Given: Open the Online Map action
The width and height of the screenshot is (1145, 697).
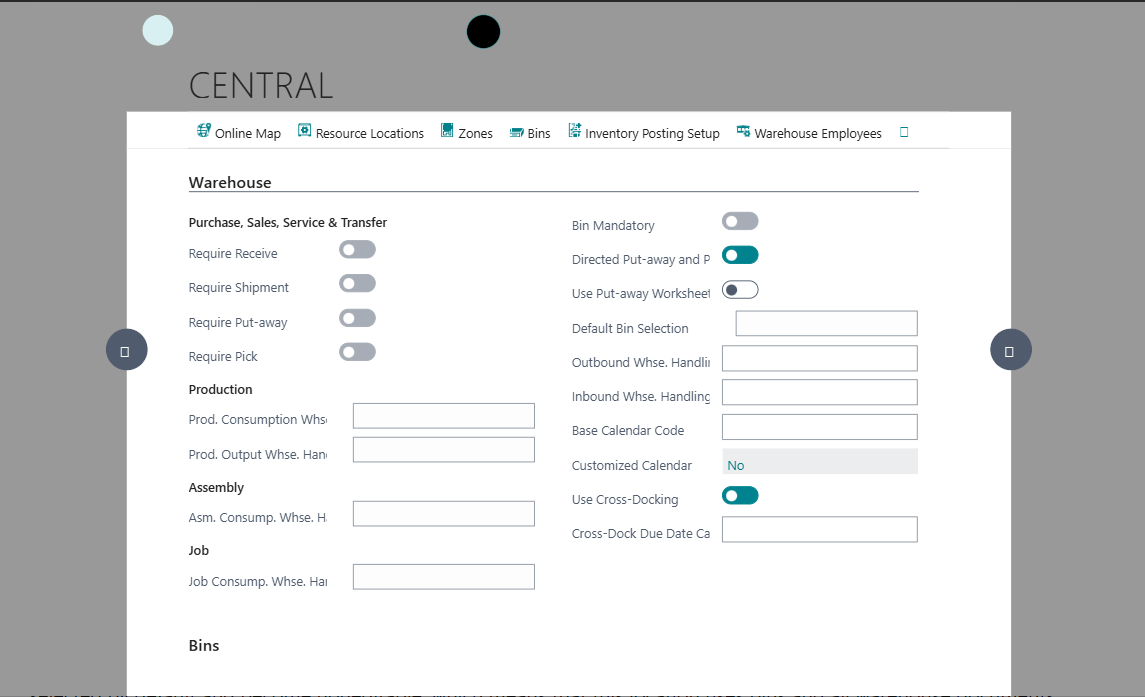Looking at the screenshot, I should (x=239, y=133).
